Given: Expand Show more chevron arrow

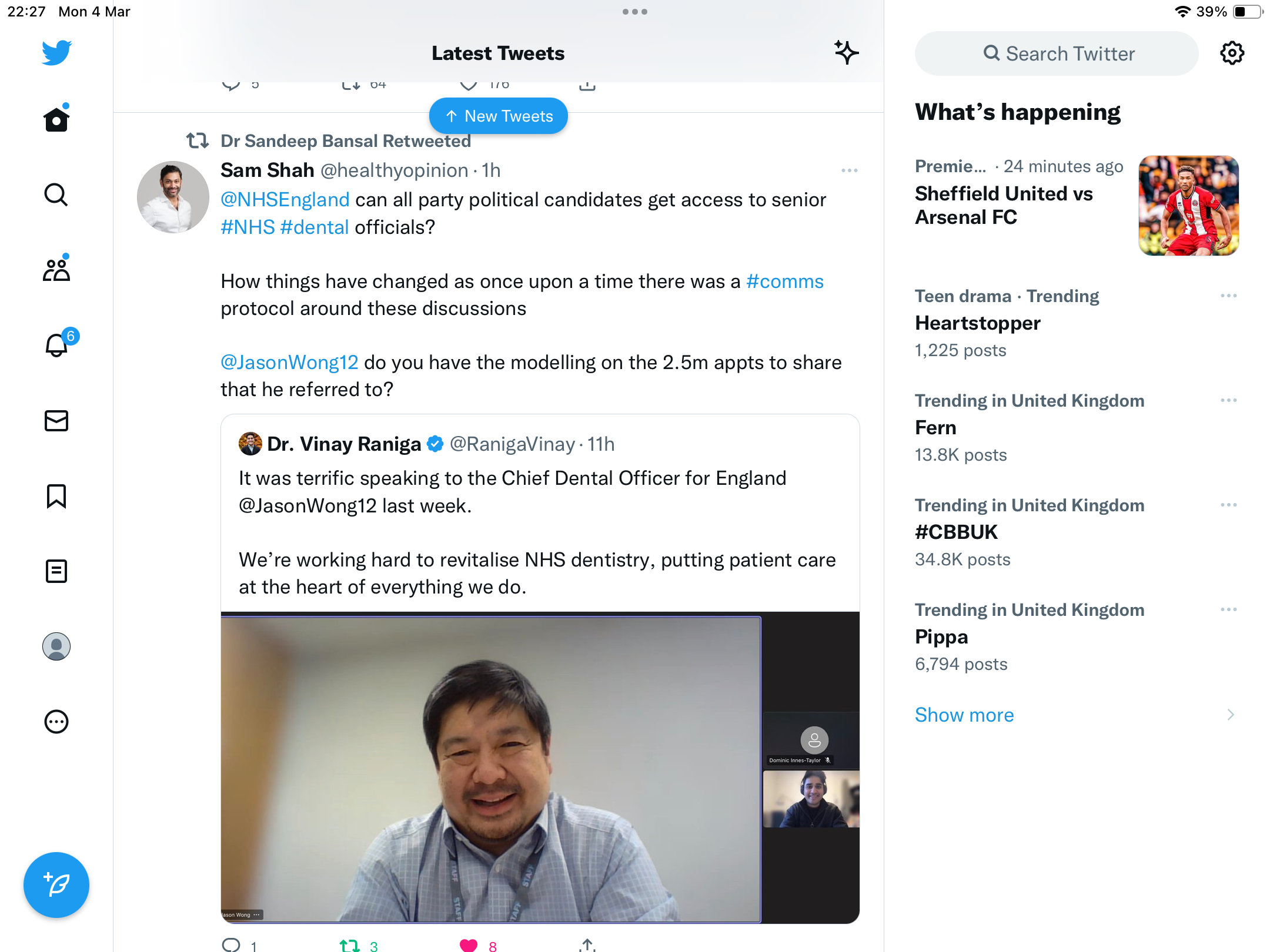Looking at the screenshot, I should click(1231, 715).
